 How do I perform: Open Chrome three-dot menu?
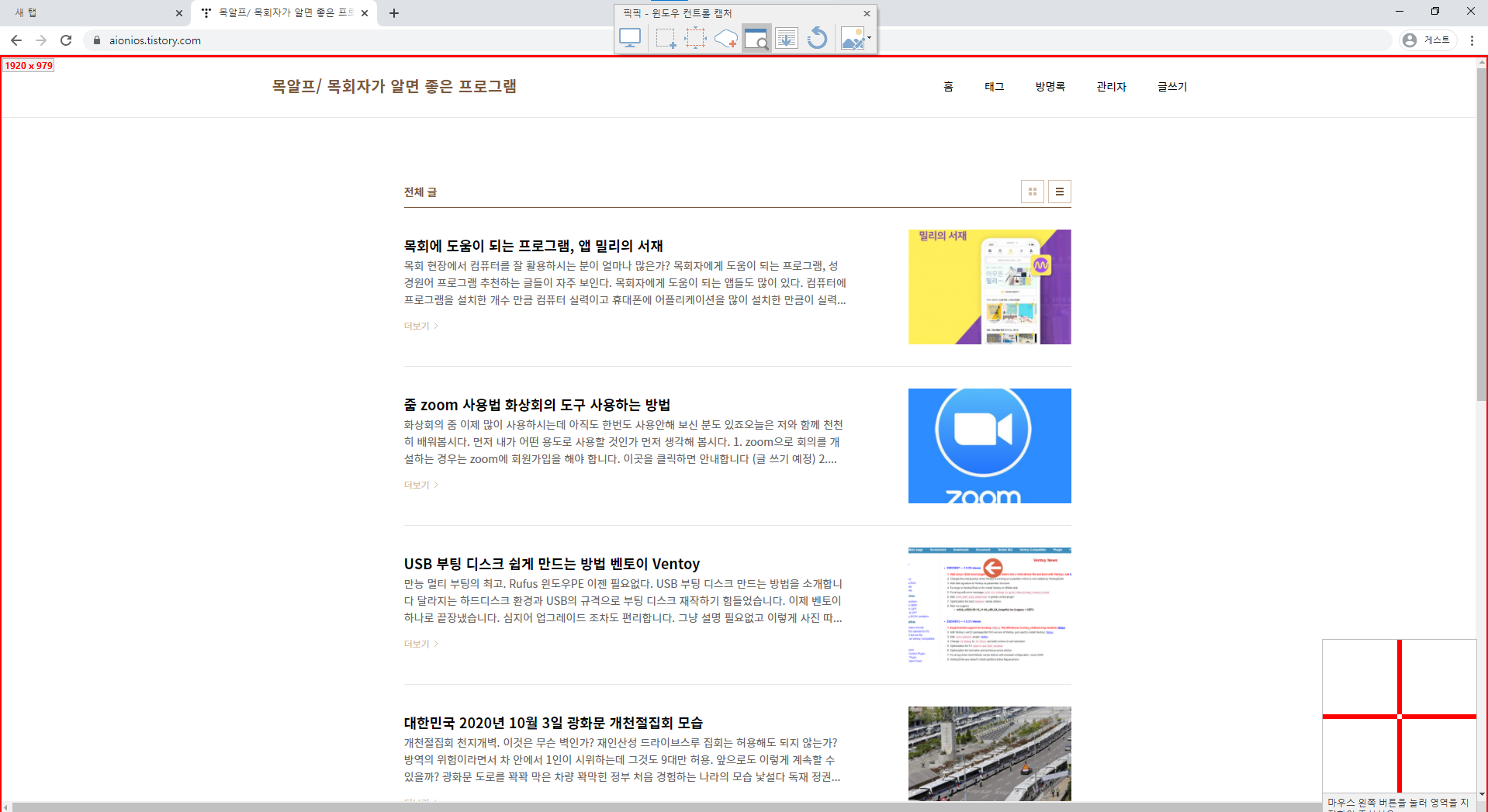coord(1472,40)
